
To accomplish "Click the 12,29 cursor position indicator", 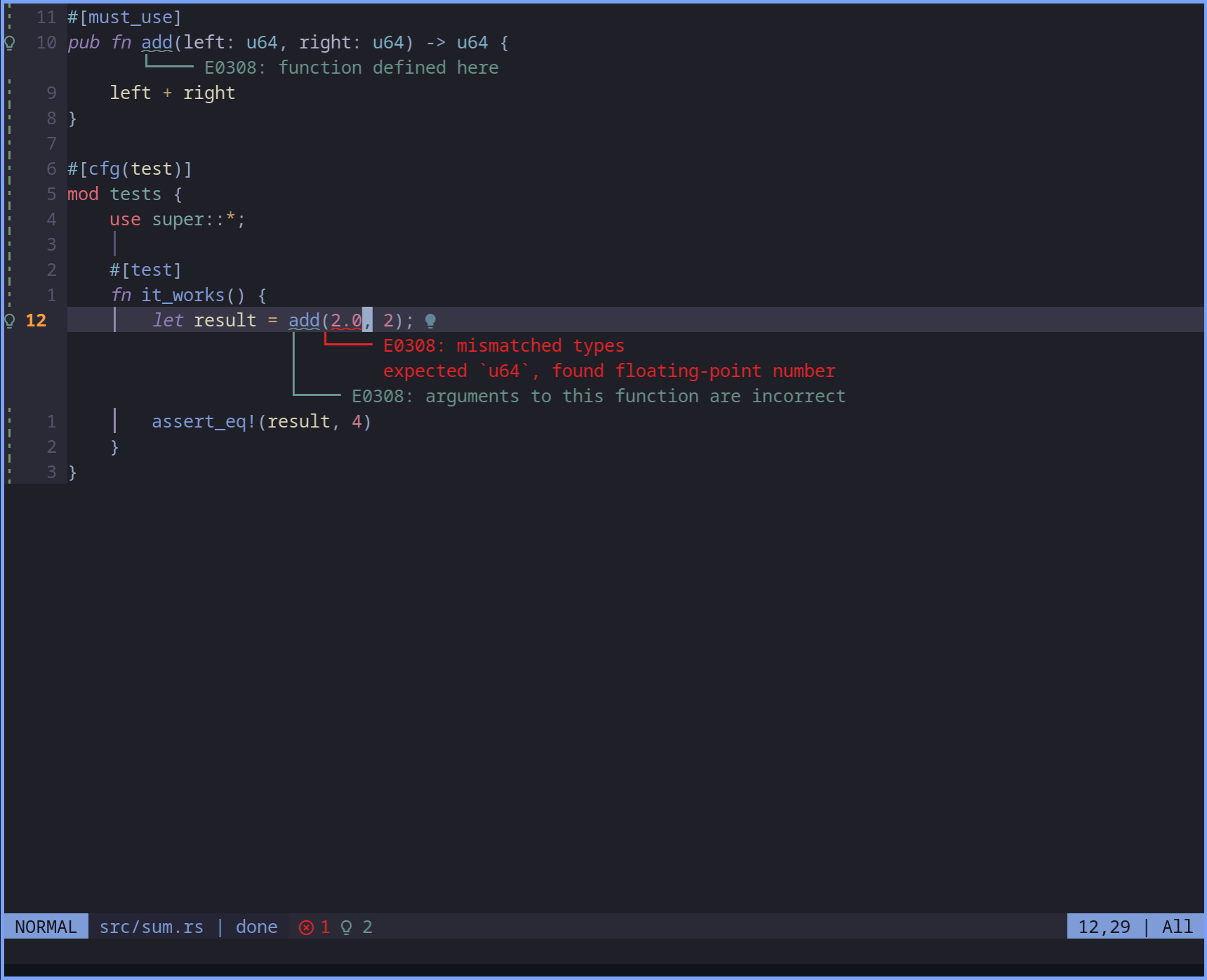I will pos(1104,927).
